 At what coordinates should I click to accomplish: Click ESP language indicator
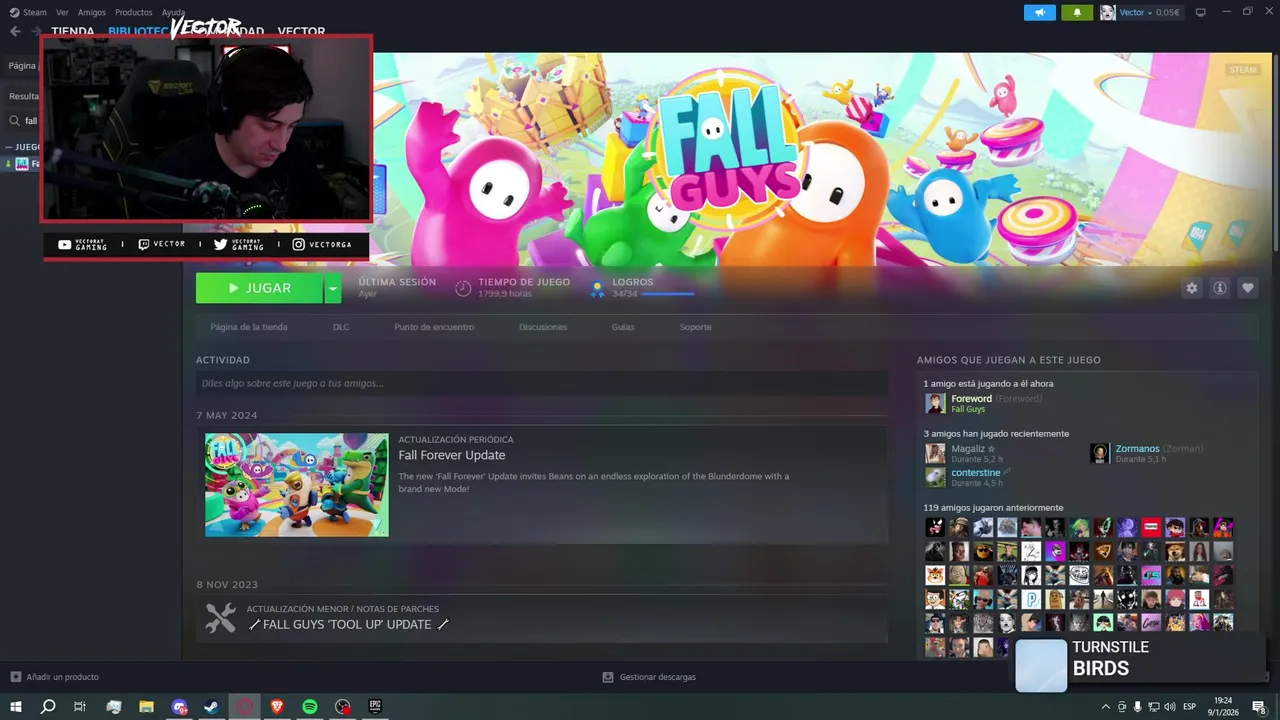tap(1190, 707)
